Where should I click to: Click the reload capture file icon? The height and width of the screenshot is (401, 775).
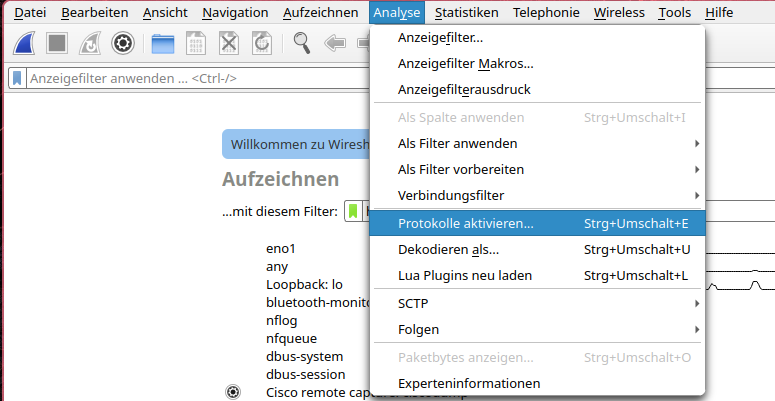[261, 43]
